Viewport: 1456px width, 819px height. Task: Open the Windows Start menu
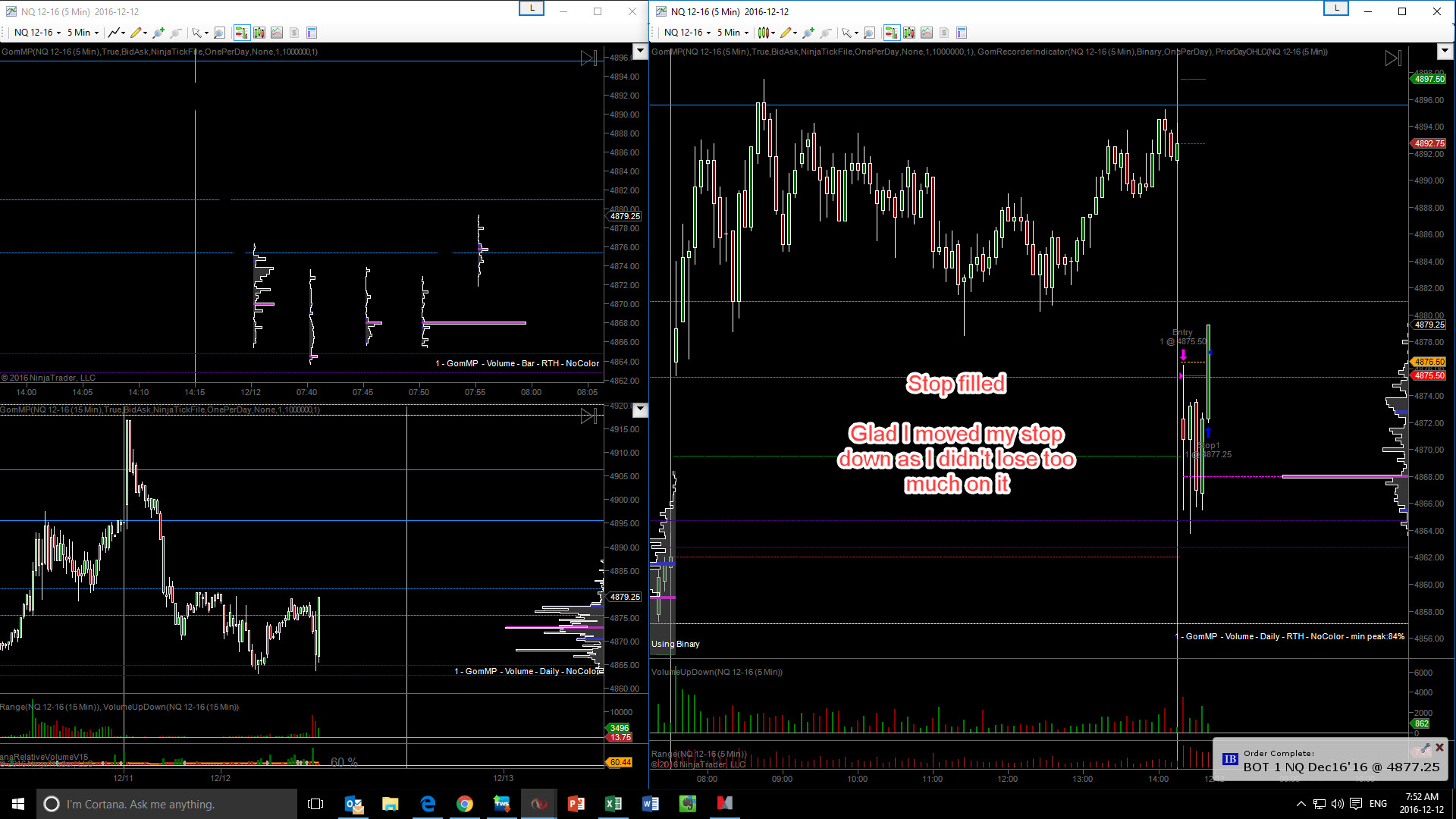tap(18, 804)
